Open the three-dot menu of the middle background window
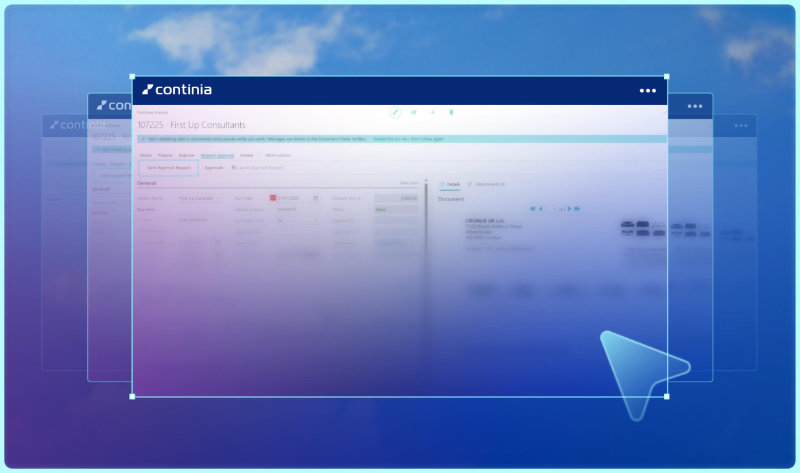Screen dimensions: 800x473 (x=694, y=106)
